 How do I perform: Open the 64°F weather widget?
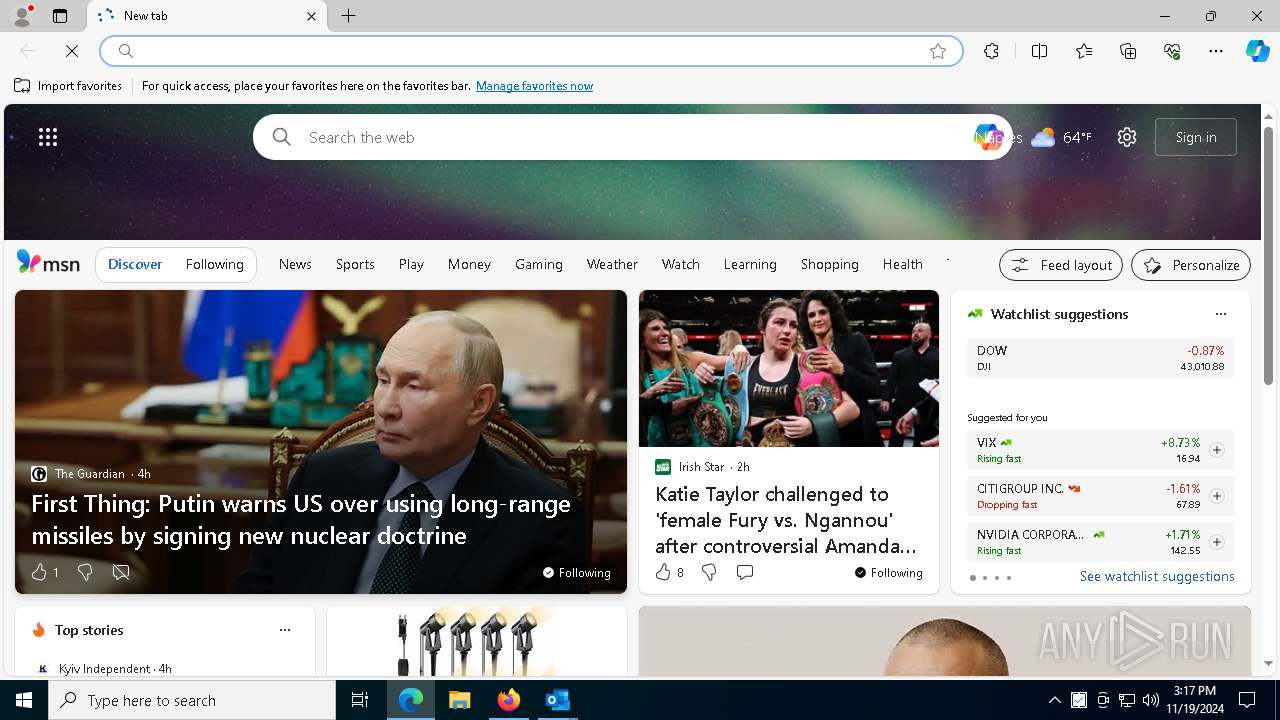pos(1061,137)
